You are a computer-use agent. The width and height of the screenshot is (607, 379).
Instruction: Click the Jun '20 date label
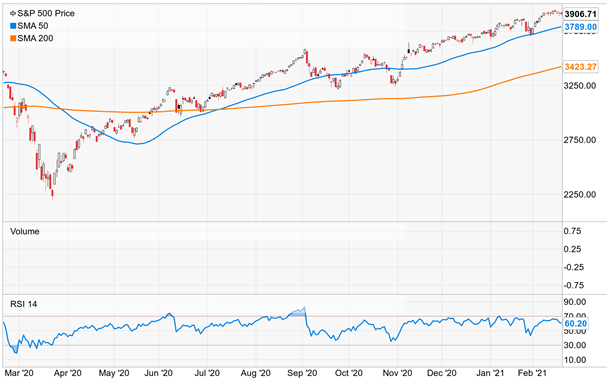tap(158, 373)
